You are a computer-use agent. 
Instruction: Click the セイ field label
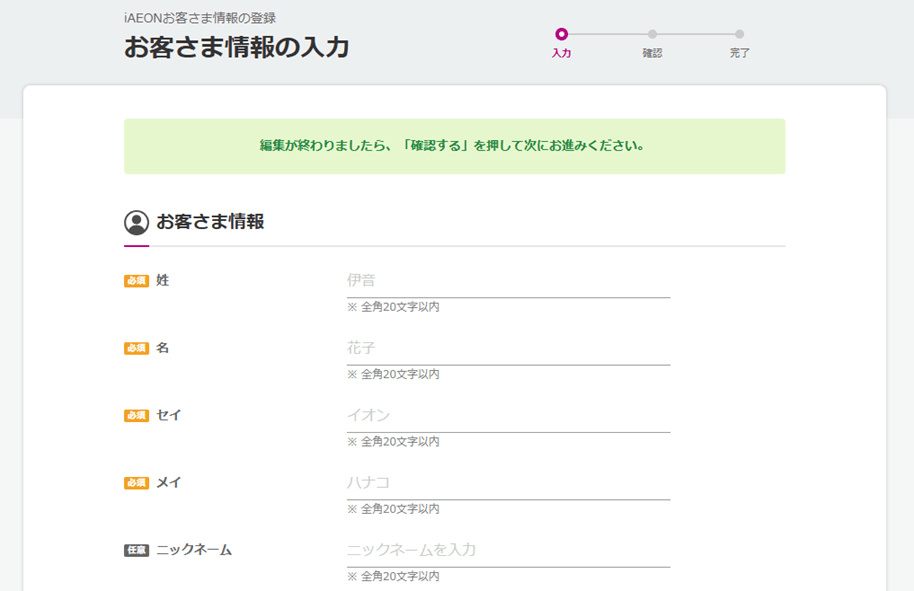click(169, 415)
